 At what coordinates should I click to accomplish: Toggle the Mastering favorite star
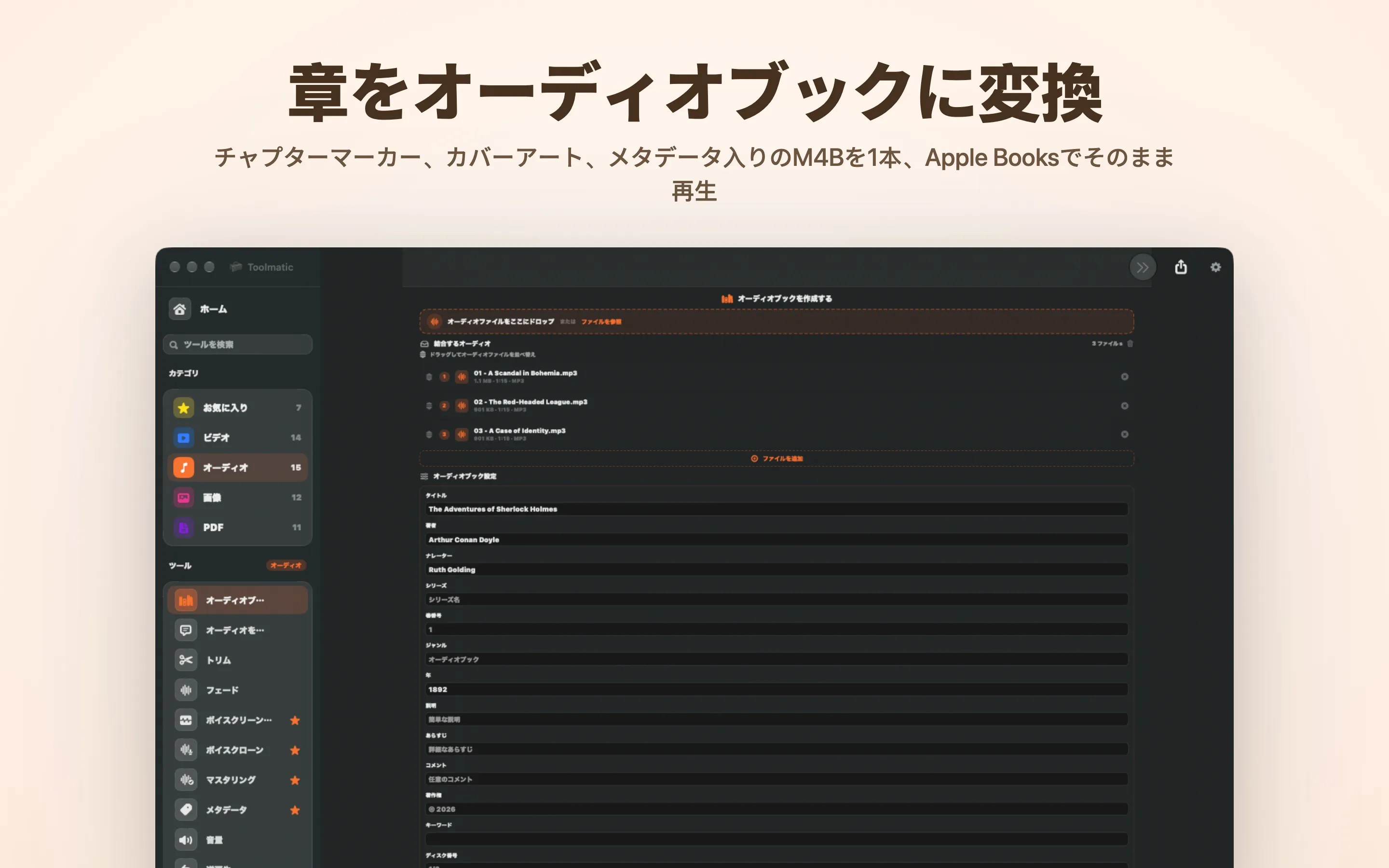pos(295,780)
